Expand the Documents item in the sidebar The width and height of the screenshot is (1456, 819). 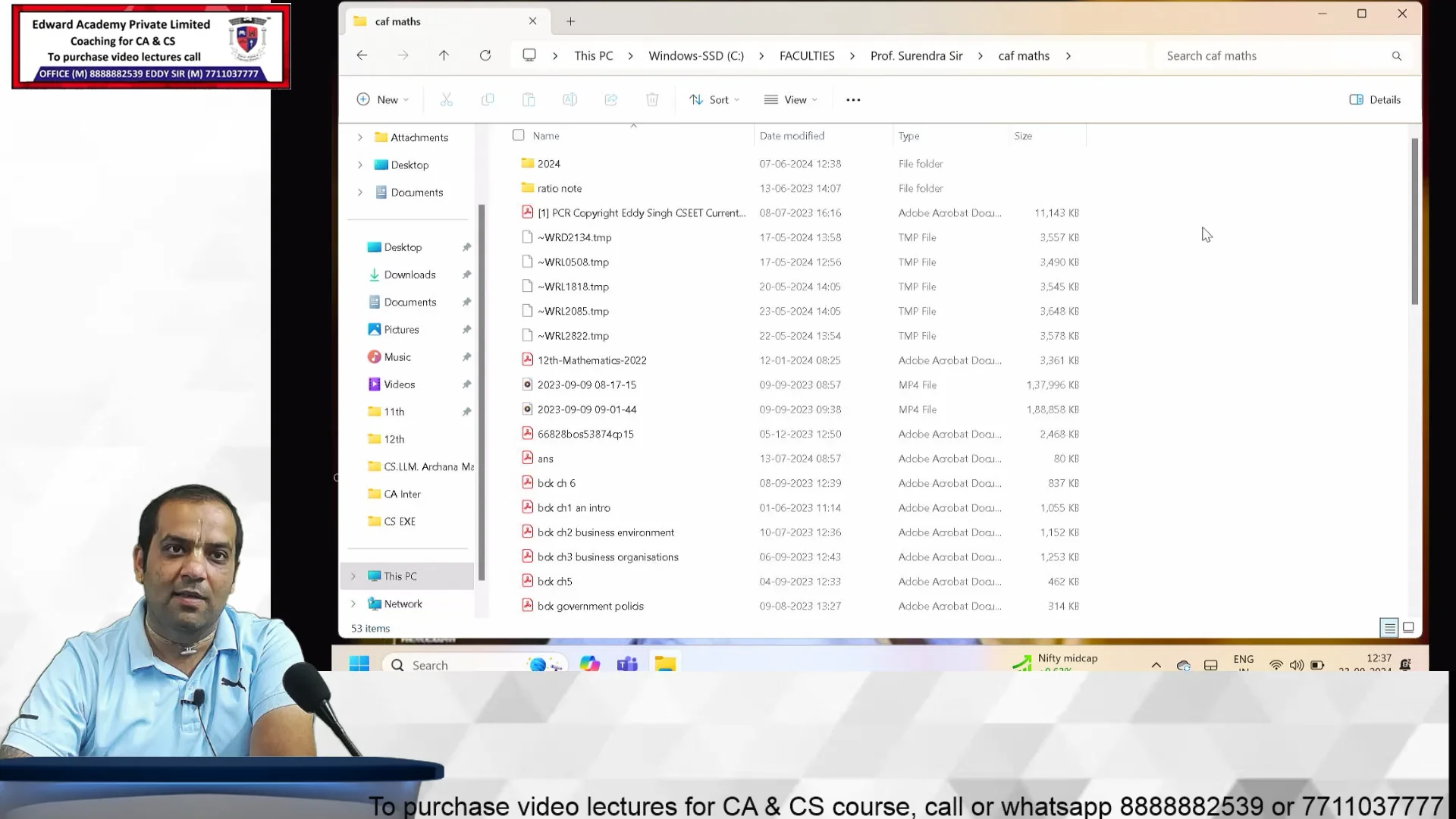tap(360, 192)
